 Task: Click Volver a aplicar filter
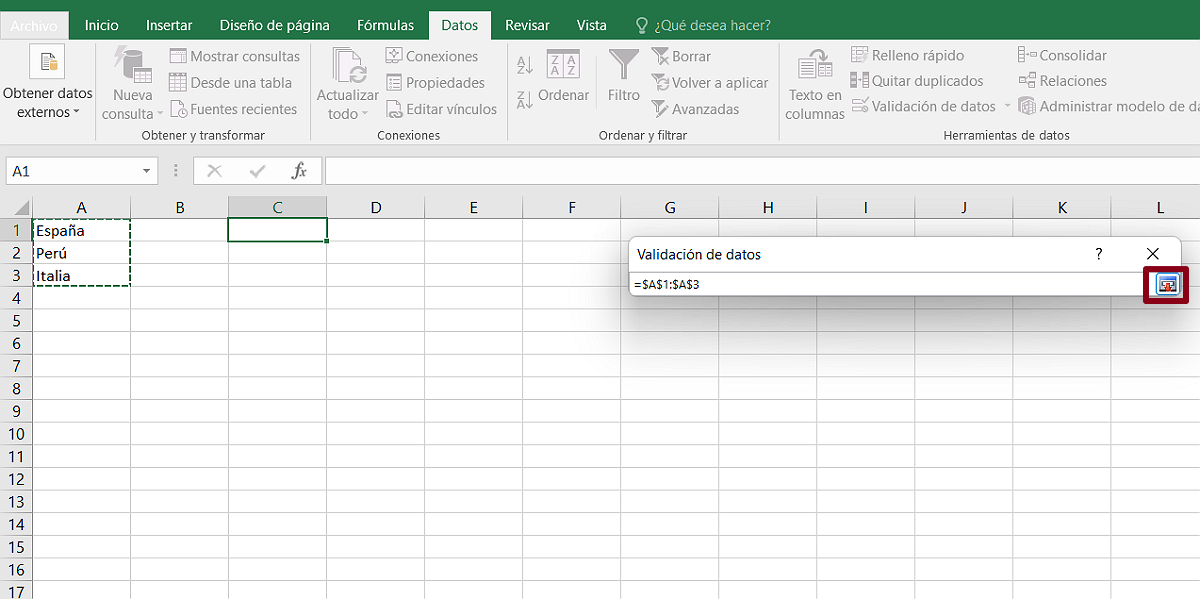click(709, 83)
